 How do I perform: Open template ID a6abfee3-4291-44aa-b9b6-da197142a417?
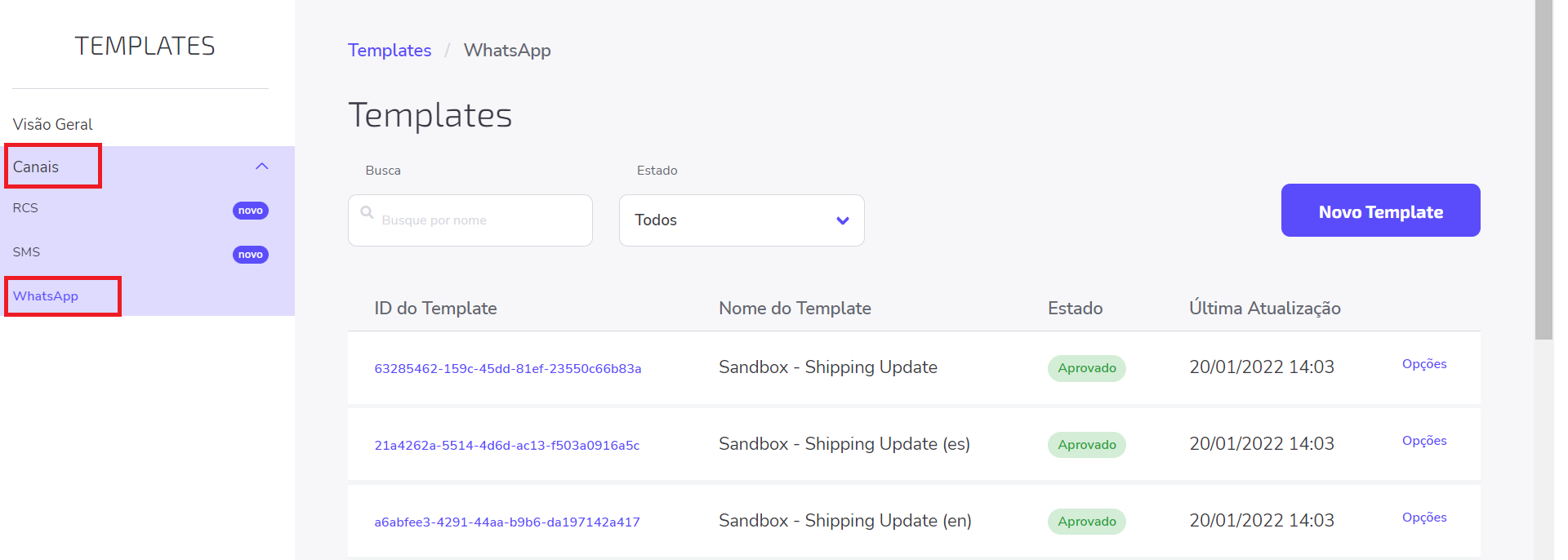pyautogui.click(x=507, y=522)
